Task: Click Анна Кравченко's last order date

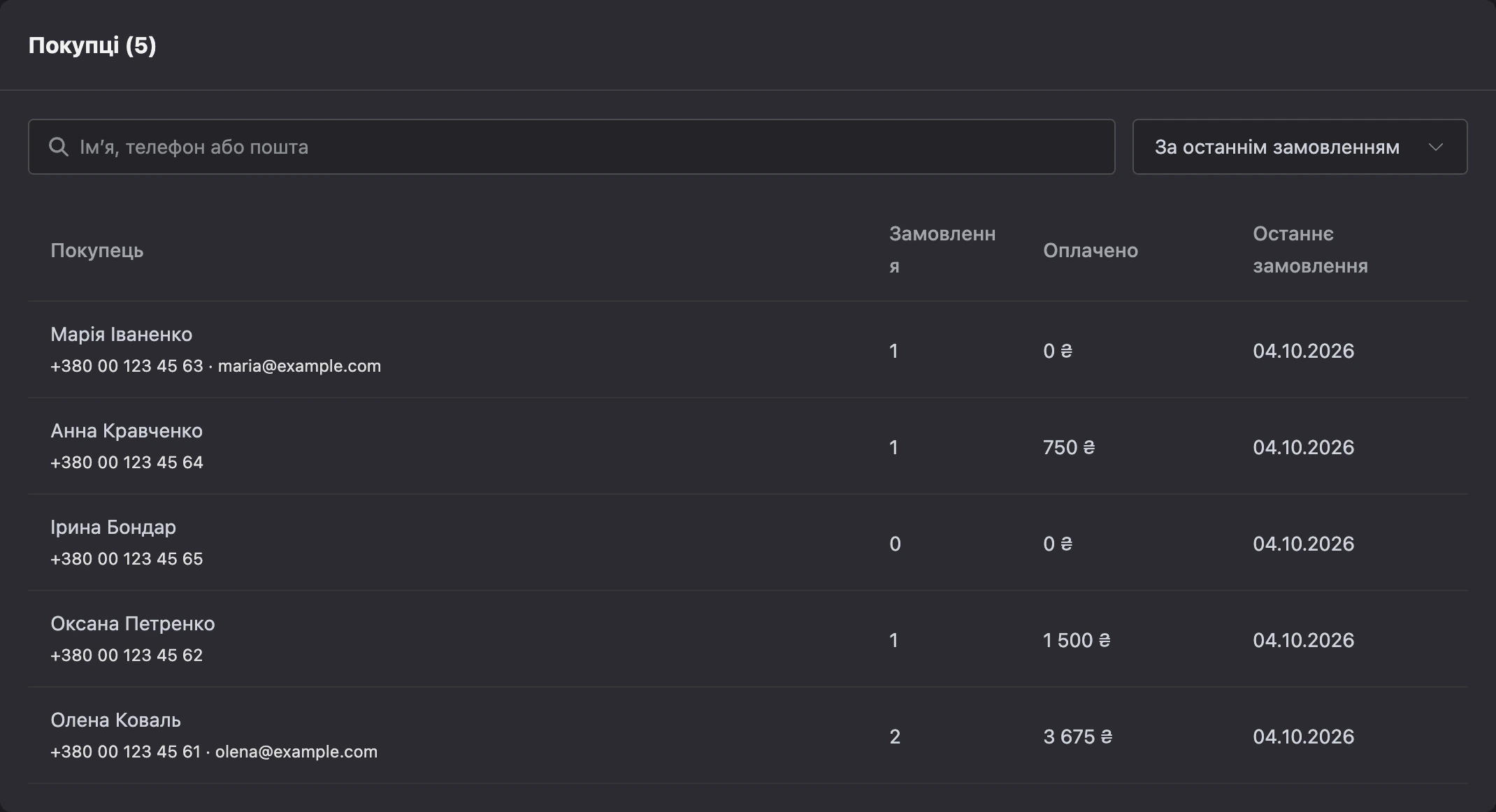Action: [1303, 447]
